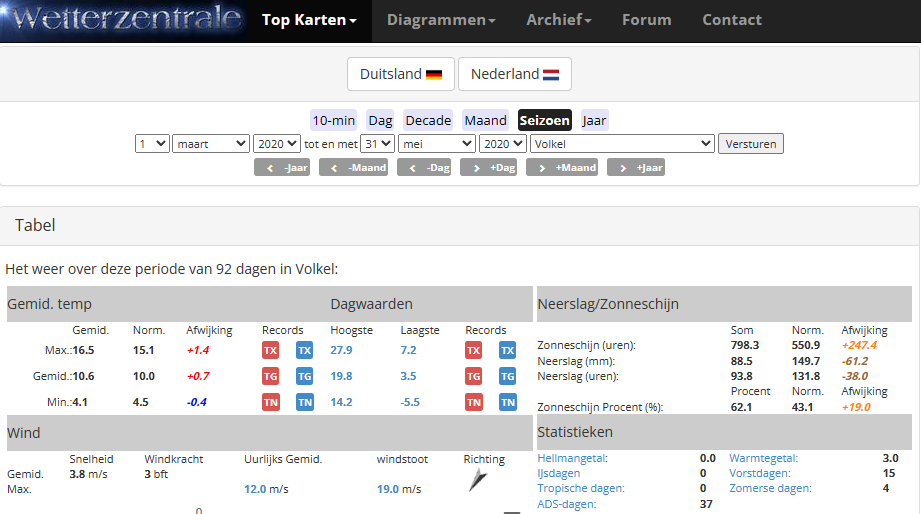Step back one day using -Dag
This screenshot has width=921, height=514.
click(x=424, y=167)
